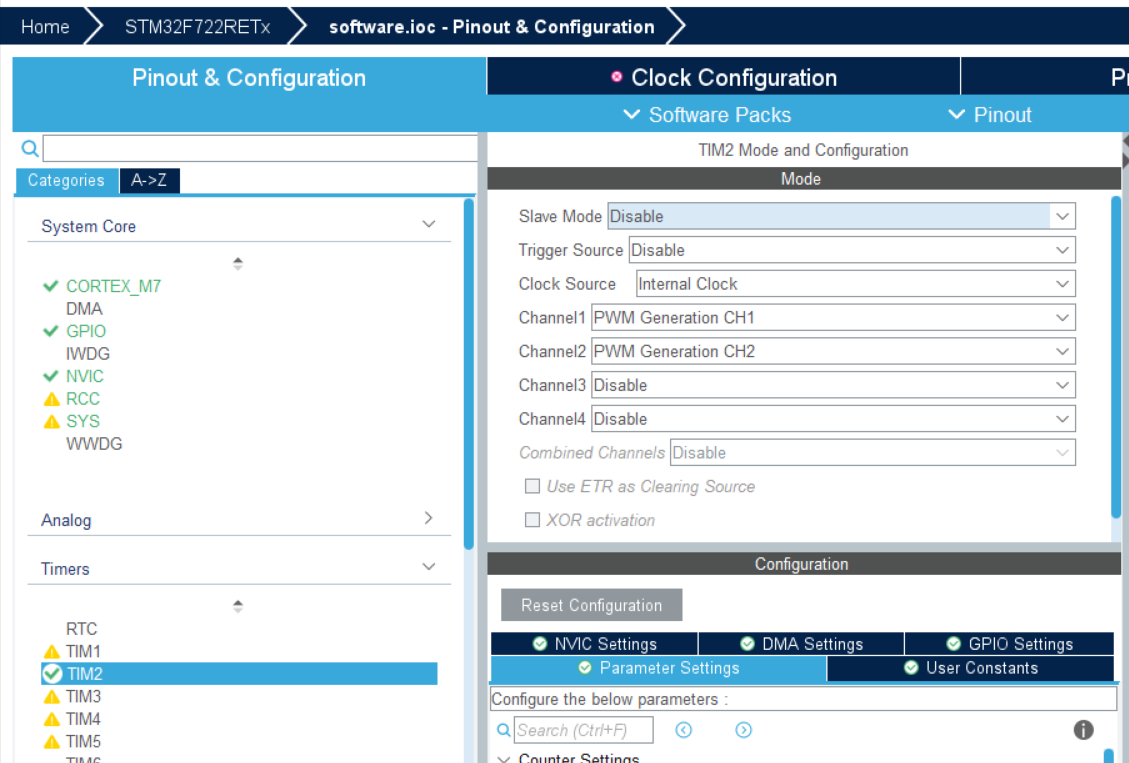Screen dimensions: 1129x763
Task: Click the warning triangle next to TIM4
Action: pyautogui.click(x=51, y=719)
